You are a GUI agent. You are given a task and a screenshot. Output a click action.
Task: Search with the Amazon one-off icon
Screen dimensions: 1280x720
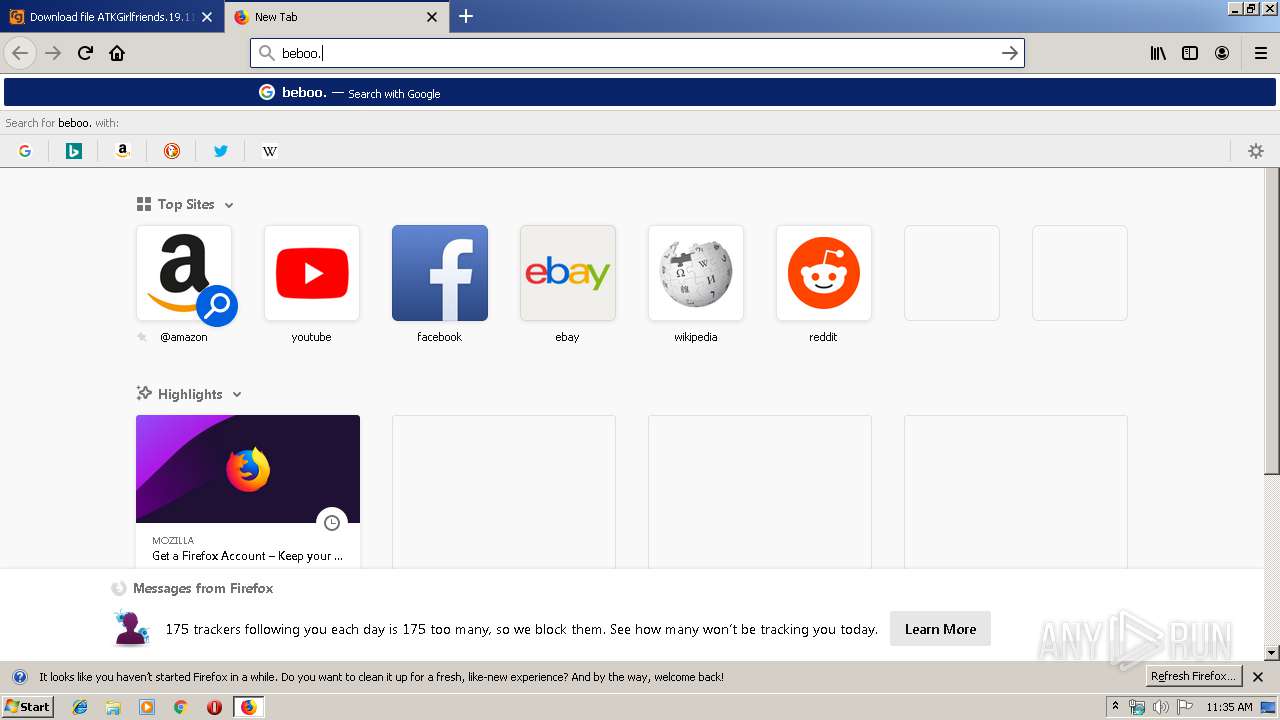point(123,151)
